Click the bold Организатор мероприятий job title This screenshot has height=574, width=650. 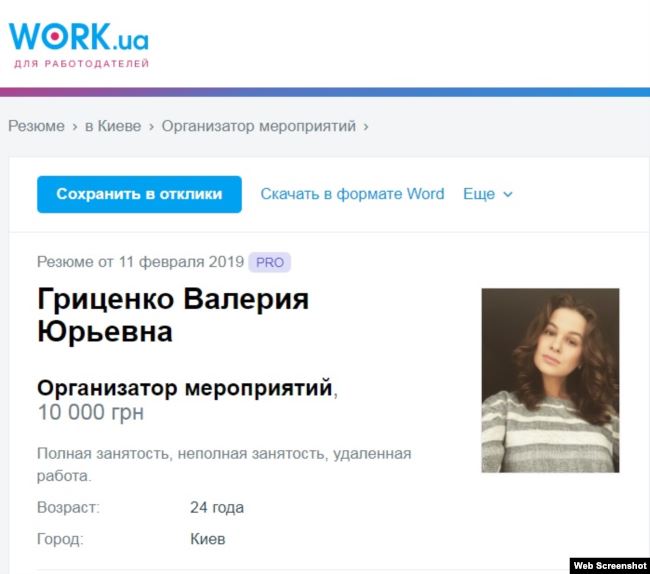coord(184,388)
